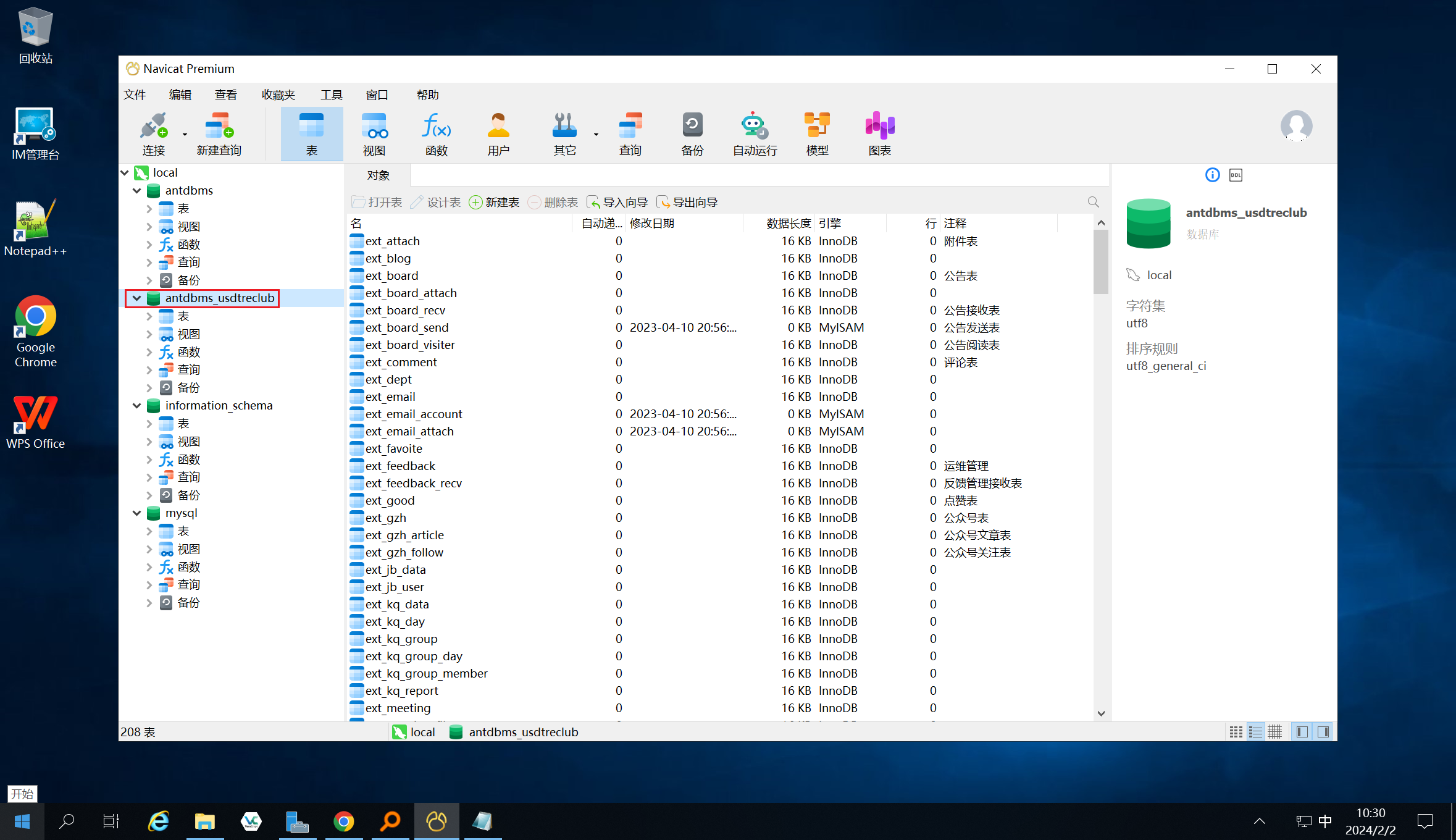Screen dimensions: 1456x840
Task: Click the table list scroll down arrow
Action: click(1101, 713)
